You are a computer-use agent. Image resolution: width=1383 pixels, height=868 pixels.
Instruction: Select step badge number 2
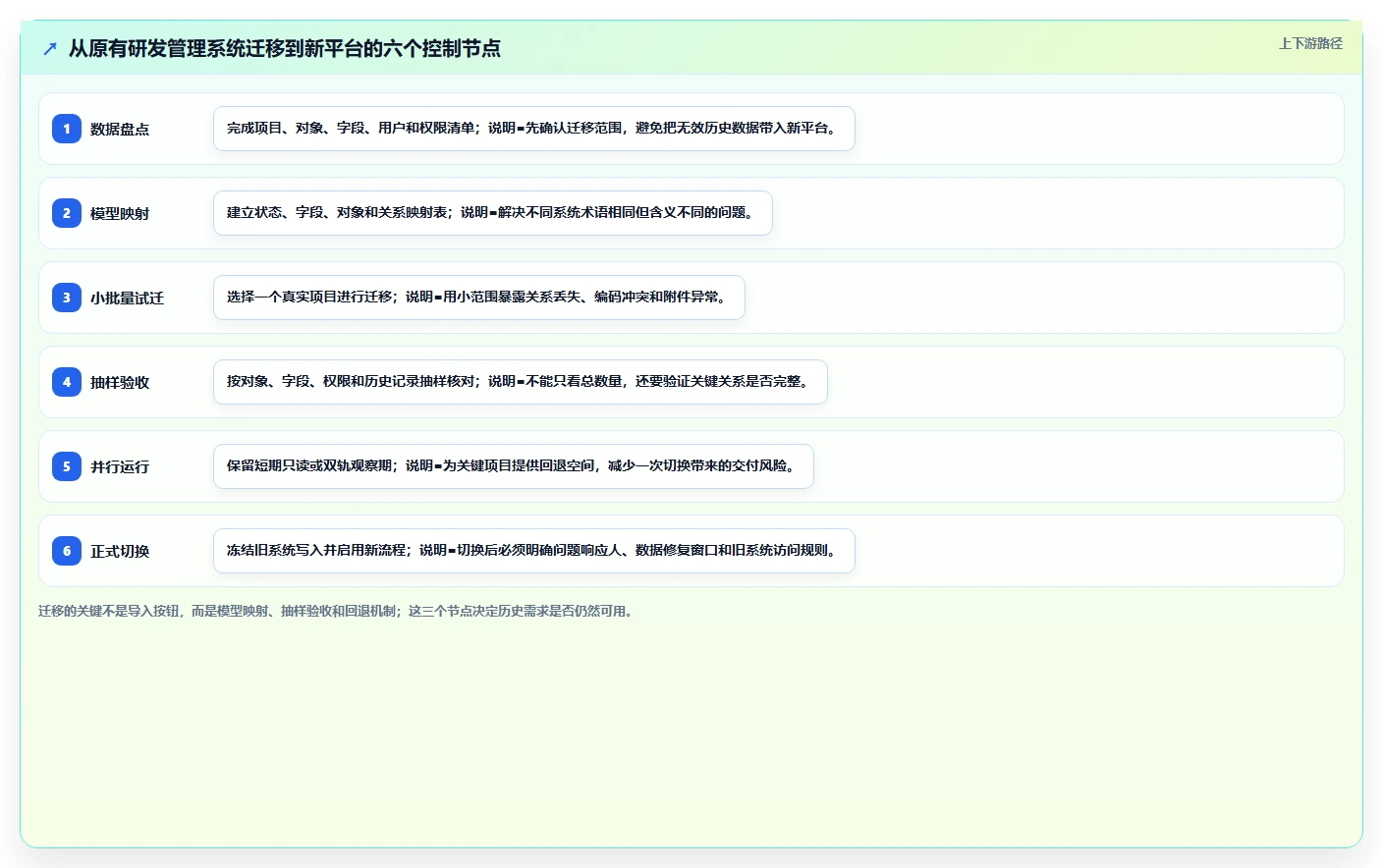pos(67,213)
